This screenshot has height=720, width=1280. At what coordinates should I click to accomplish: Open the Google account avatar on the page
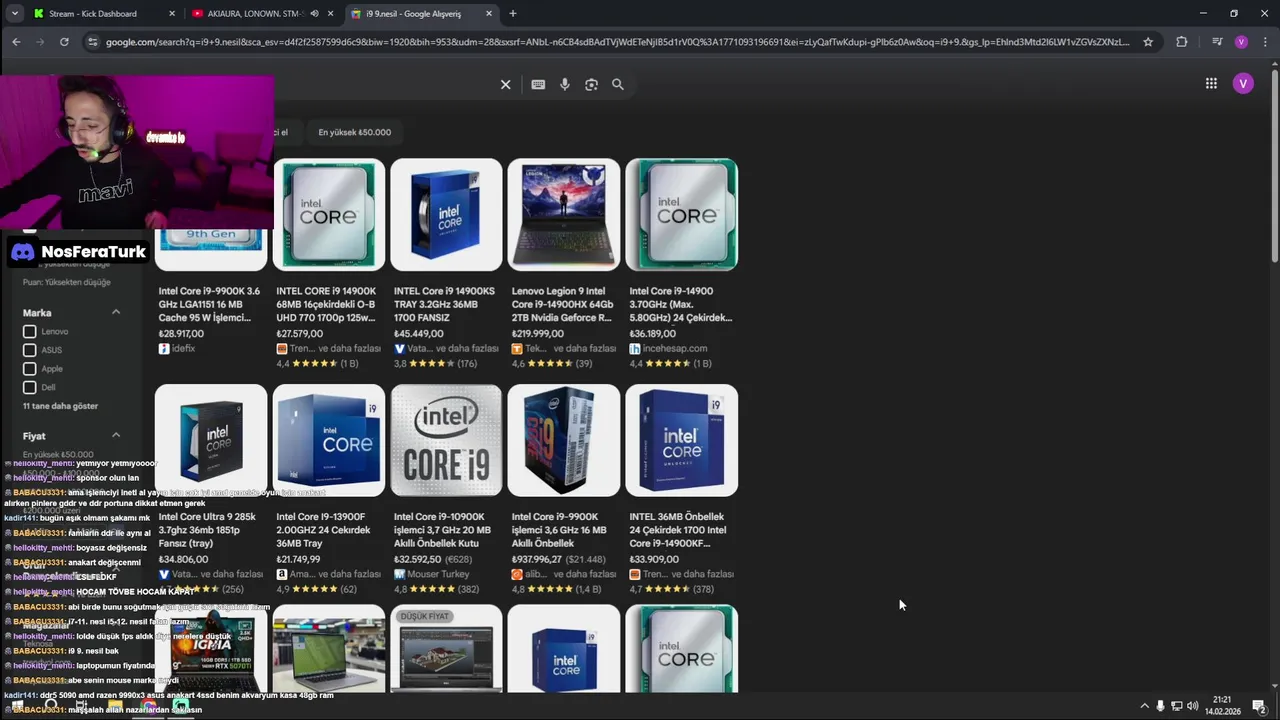pos(1243,84)
